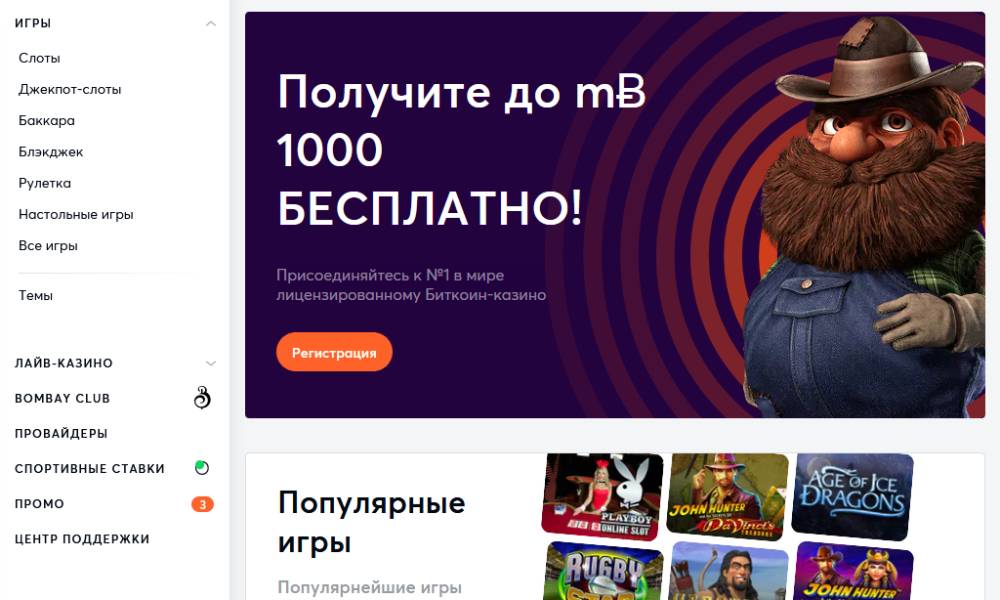
Task: Expand the ЛАЙВ-КАЗИНО section chevron
Action: click(211, 363)
